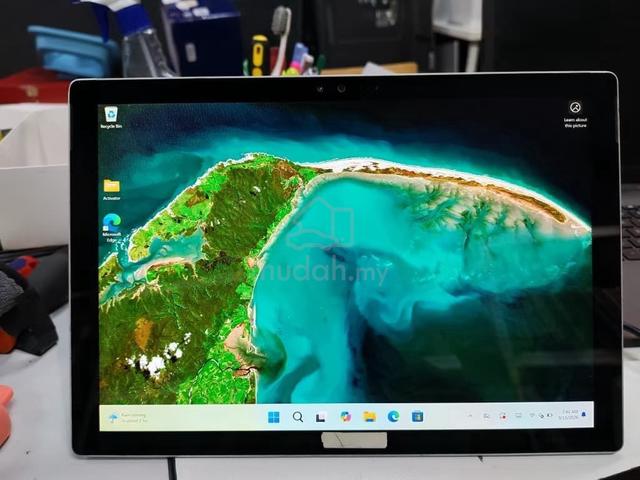The height and width of the screenshot is (480, 640).
Task: Open taskbar Search magnifier
Action: coord(298,417)
